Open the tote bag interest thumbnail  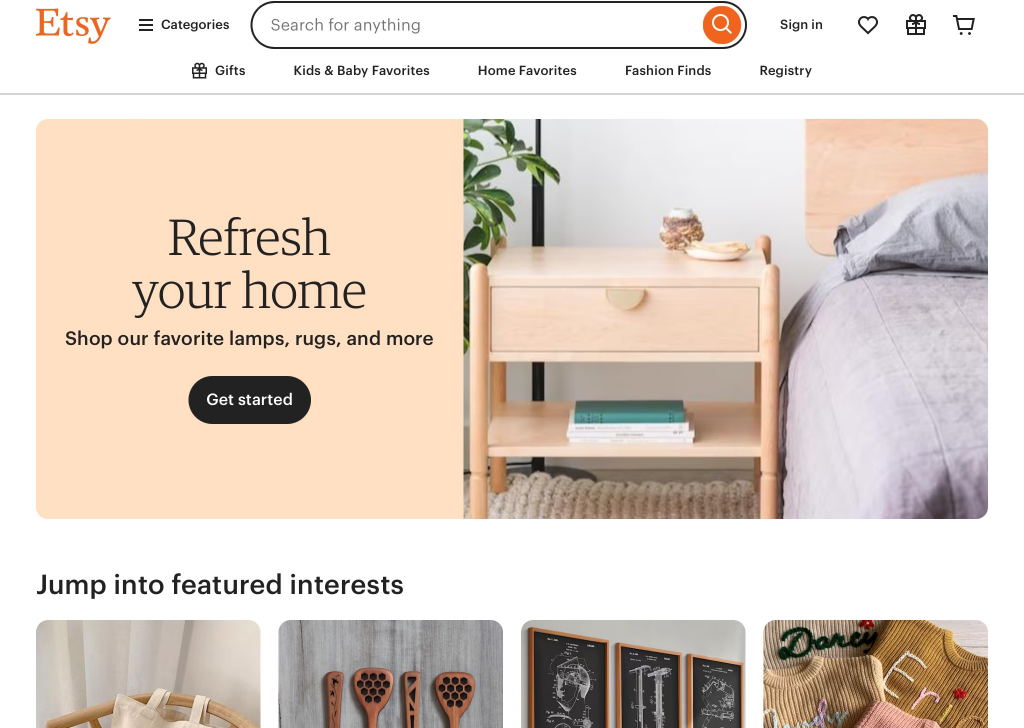(x=148, y=674)
